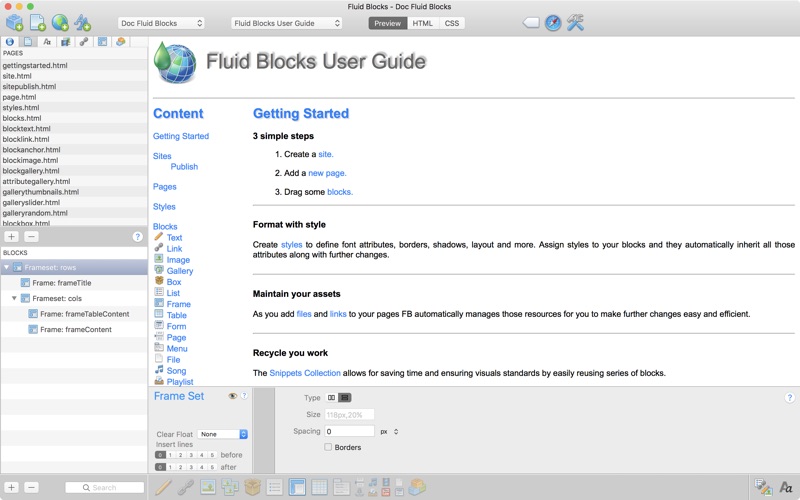Insert an image block from bottom toolbar
Image resolution: width=800 pixels, height=500 pixels.
coord(208,487)
